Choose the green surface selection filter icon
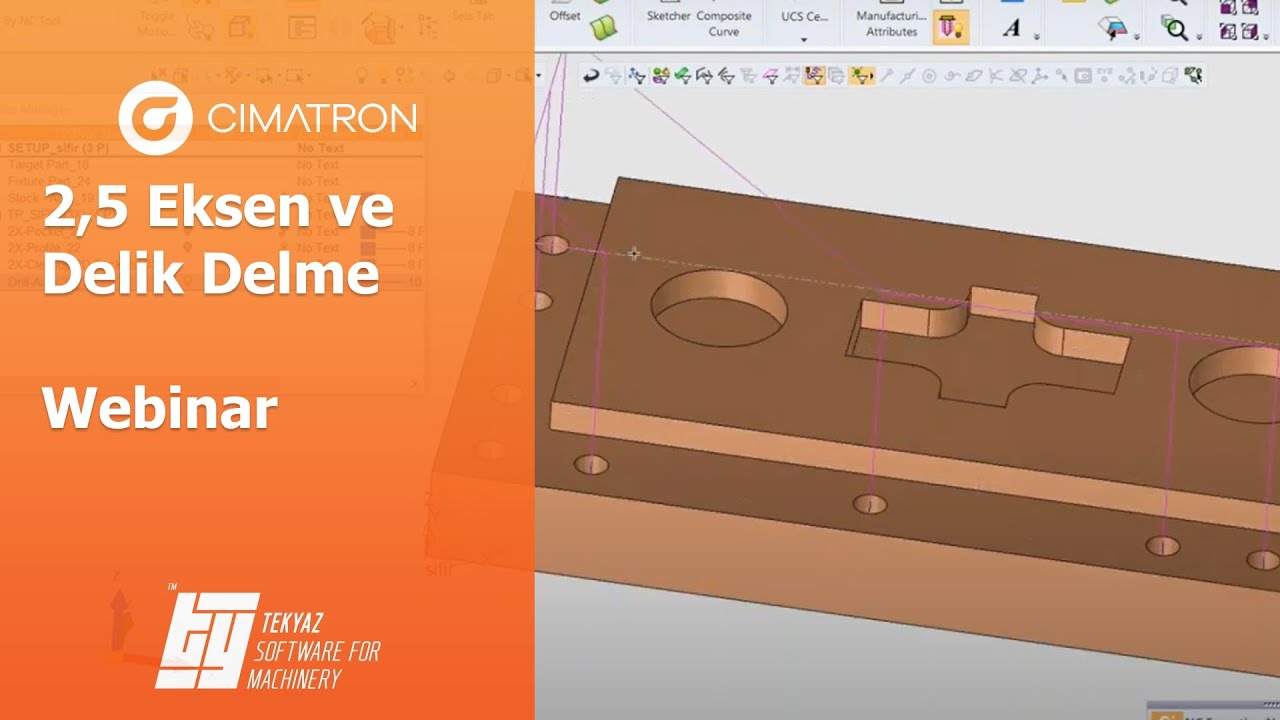Viewport: 1280px width, 720px height. click(x=683, y=75)
